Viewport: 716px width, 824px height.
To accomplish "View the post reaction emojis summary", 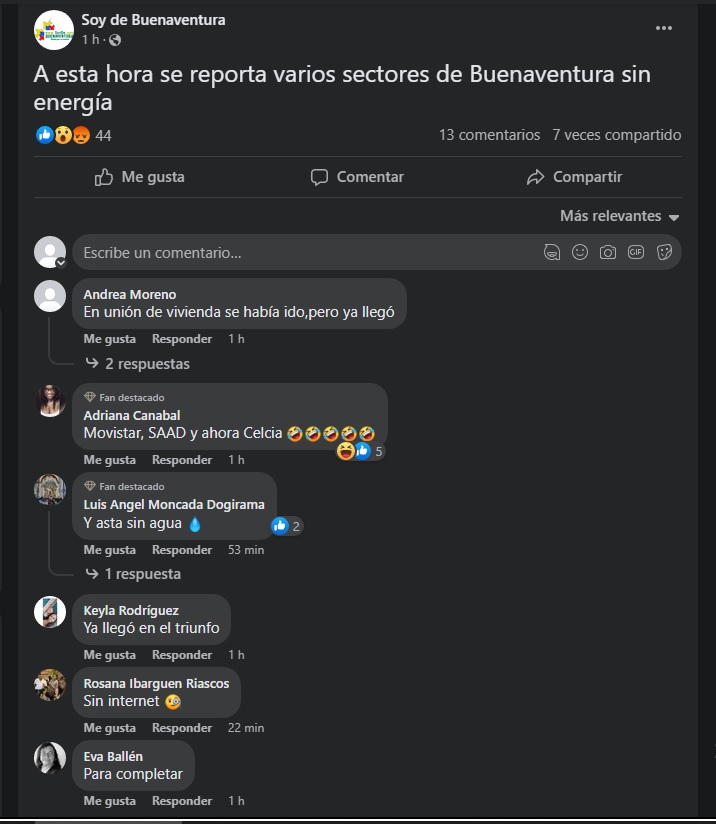I will click(63, 135).
